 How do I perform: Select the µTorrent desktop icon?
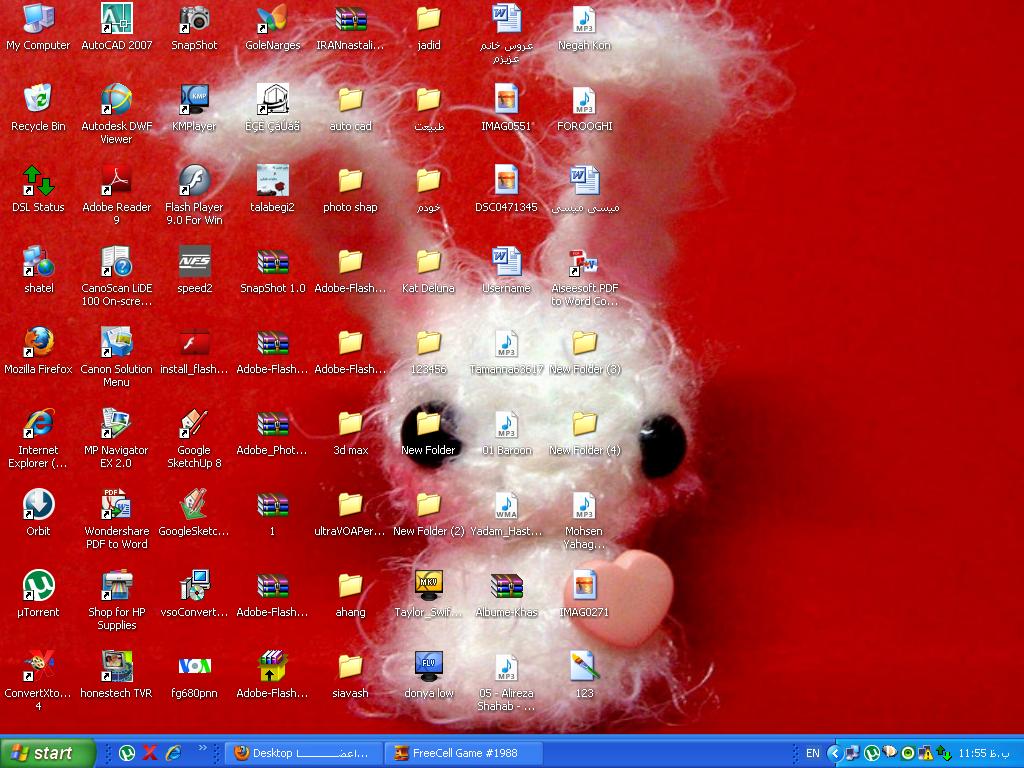(x=38, y=586)
